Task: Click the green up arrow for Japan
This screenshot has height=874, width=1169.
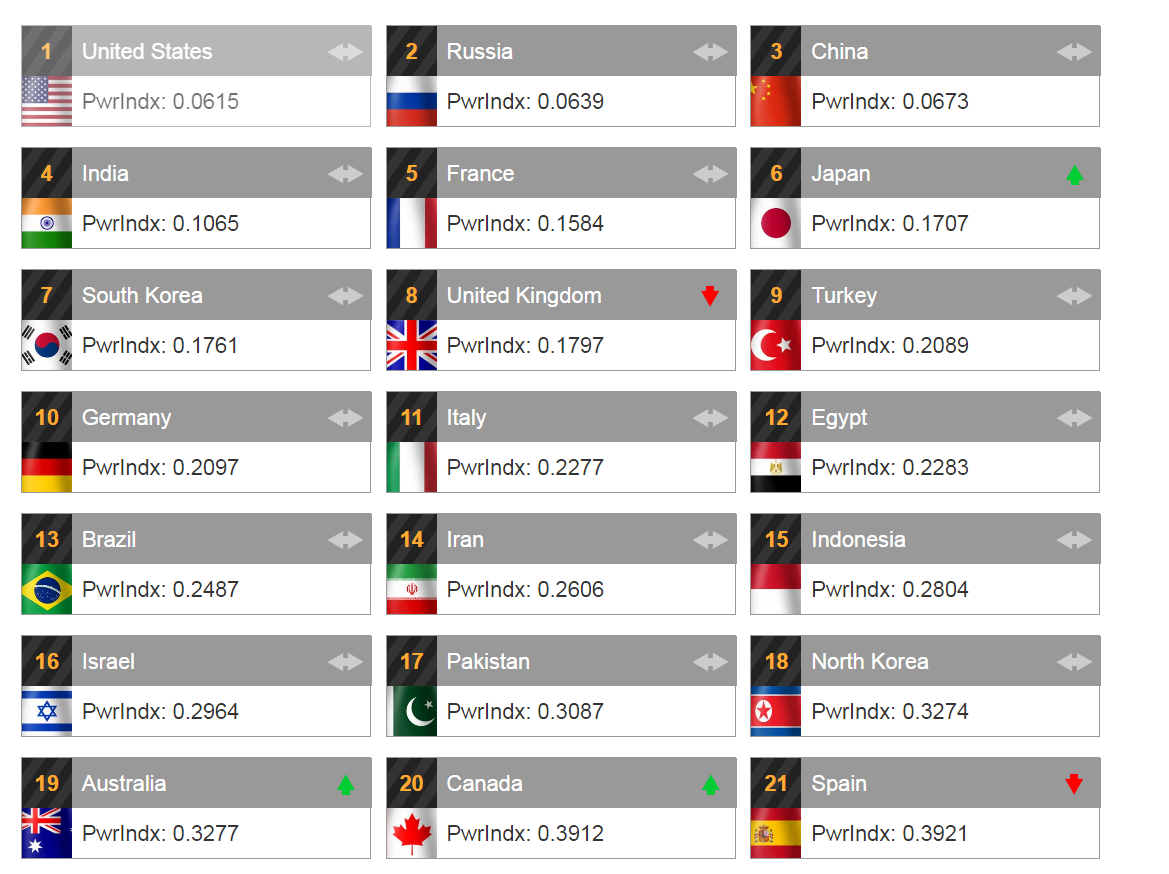Action: pyautogui.click(x=1074, y=175)
